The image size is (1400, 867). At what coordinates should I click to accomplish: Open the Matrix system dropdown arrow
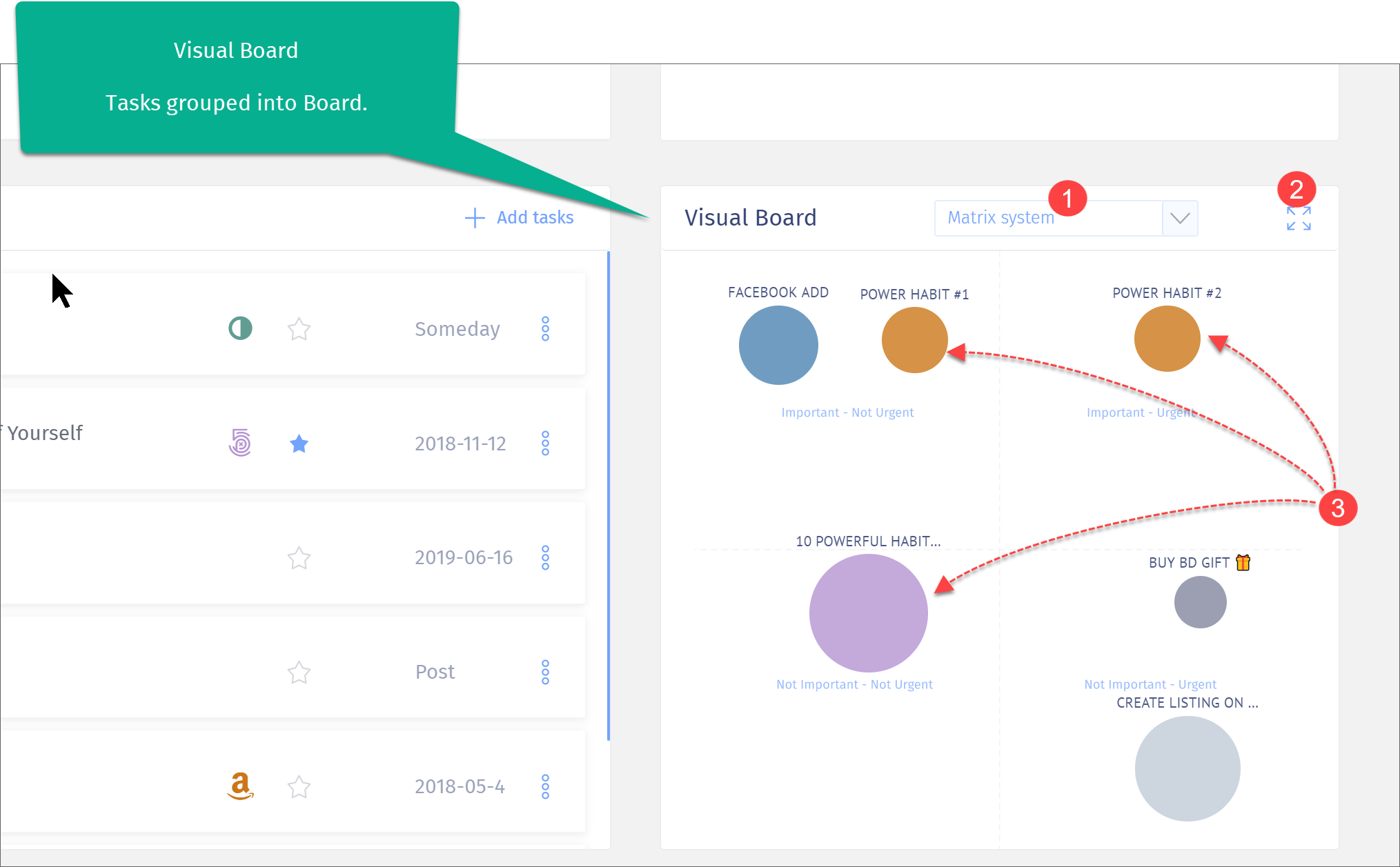1180,219
